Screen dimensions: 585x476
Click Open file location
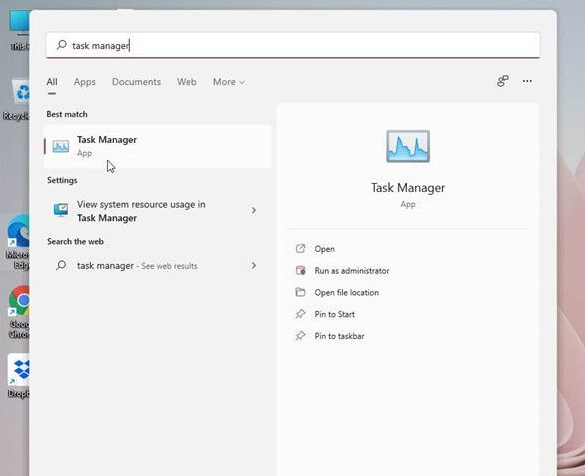(347, 292)
